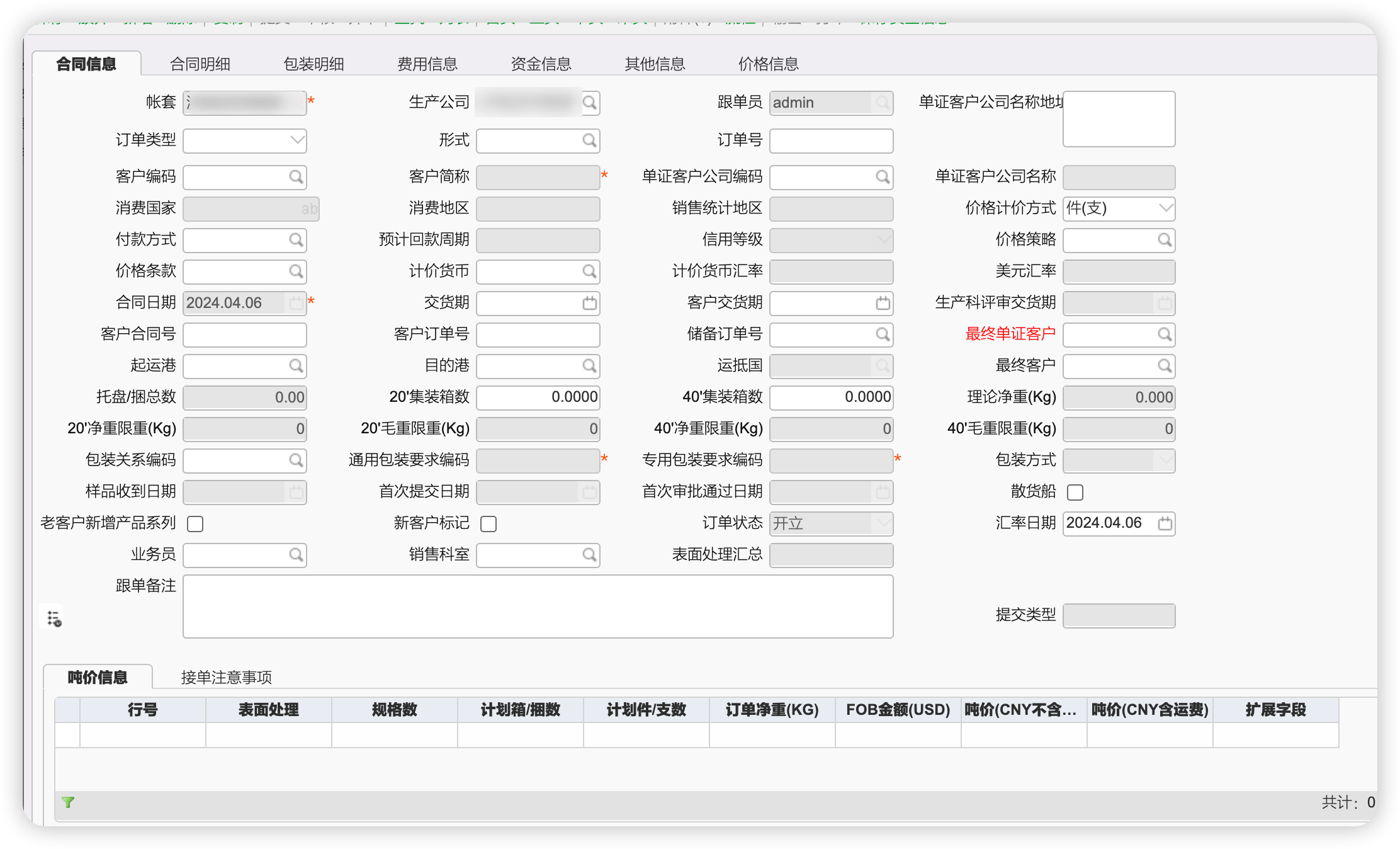This screenshot has height=849, width=1400.
Task: Open calendar picker for 生产科评审交货期
Action: click(x=1165, y=303)
